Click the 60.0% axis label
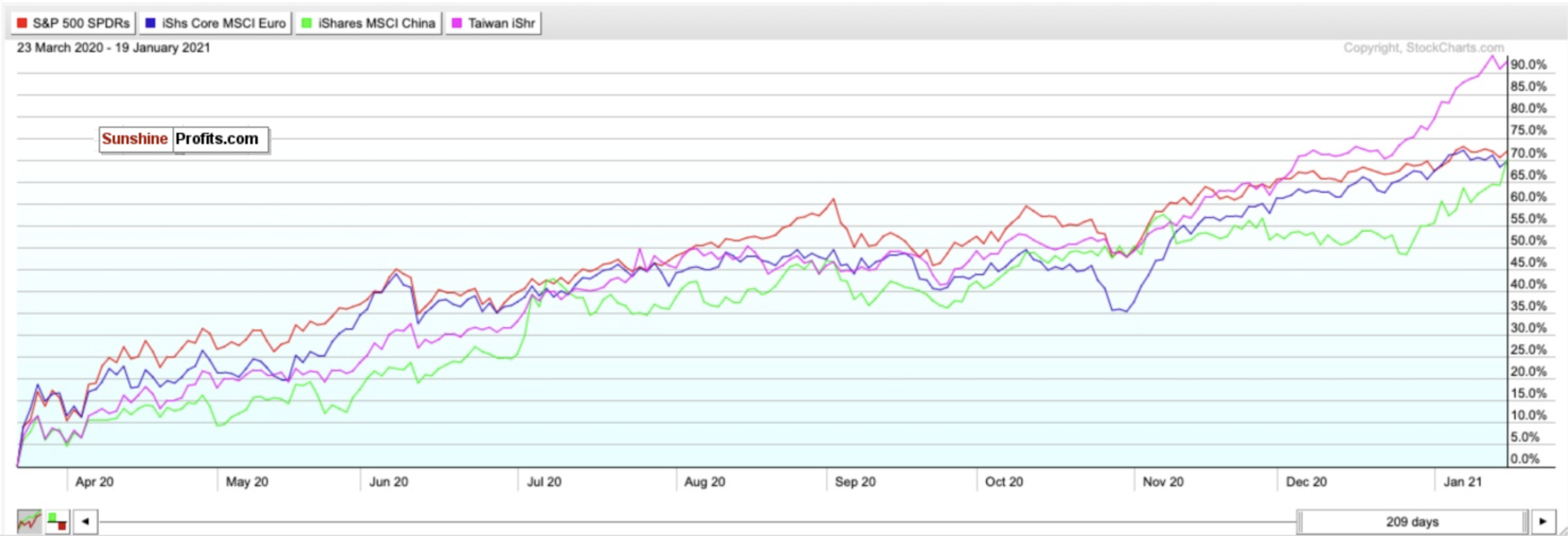The height and width of the screenshot is (536, 1568). coord(1528,197)
